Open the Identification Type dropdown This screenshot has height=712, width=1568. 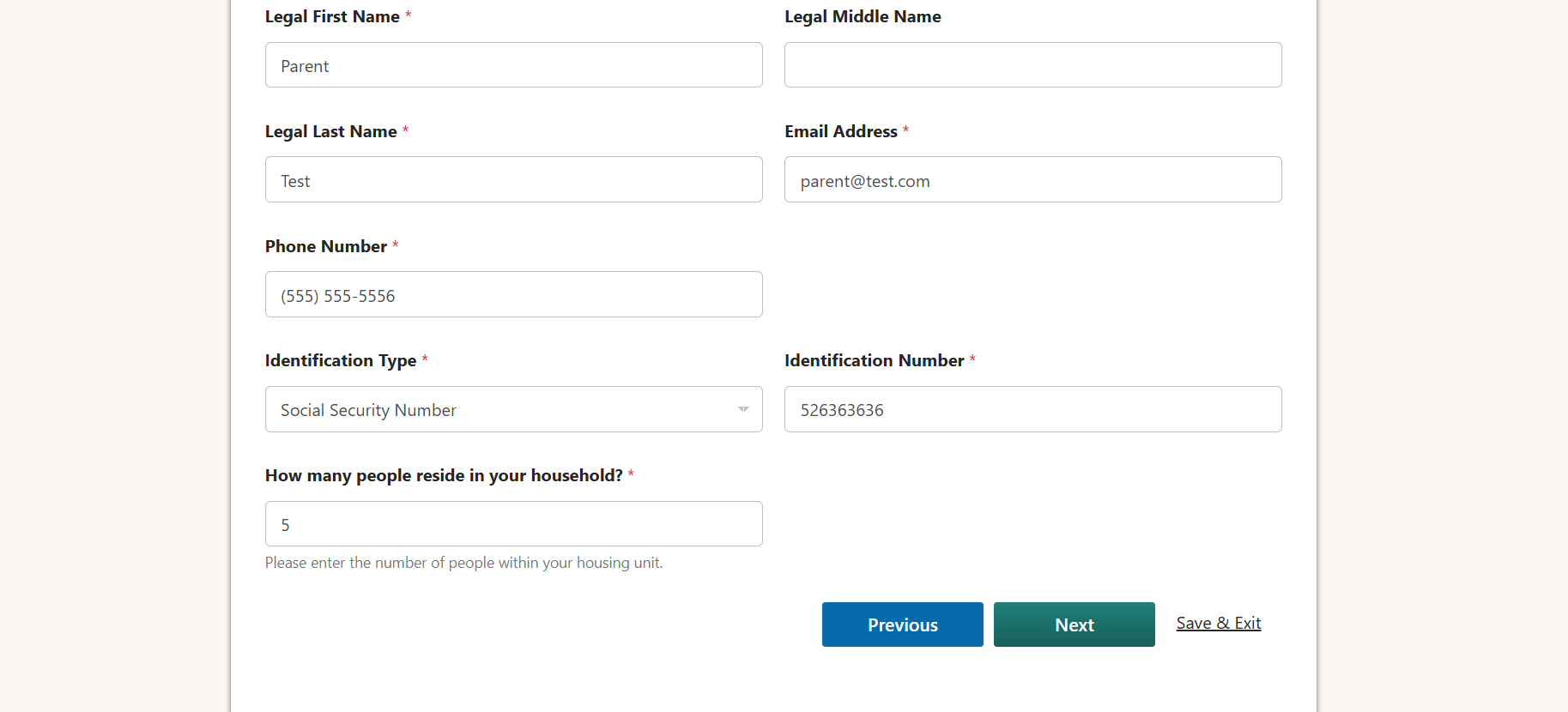pyautogui.click(x=513, y=410)
